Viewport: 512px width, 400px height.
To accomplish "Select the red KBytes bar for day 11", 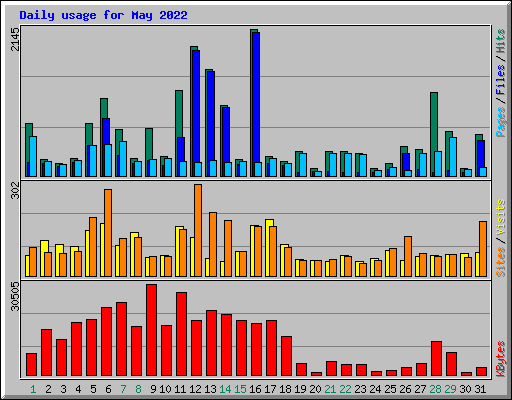I will (181, 334).
